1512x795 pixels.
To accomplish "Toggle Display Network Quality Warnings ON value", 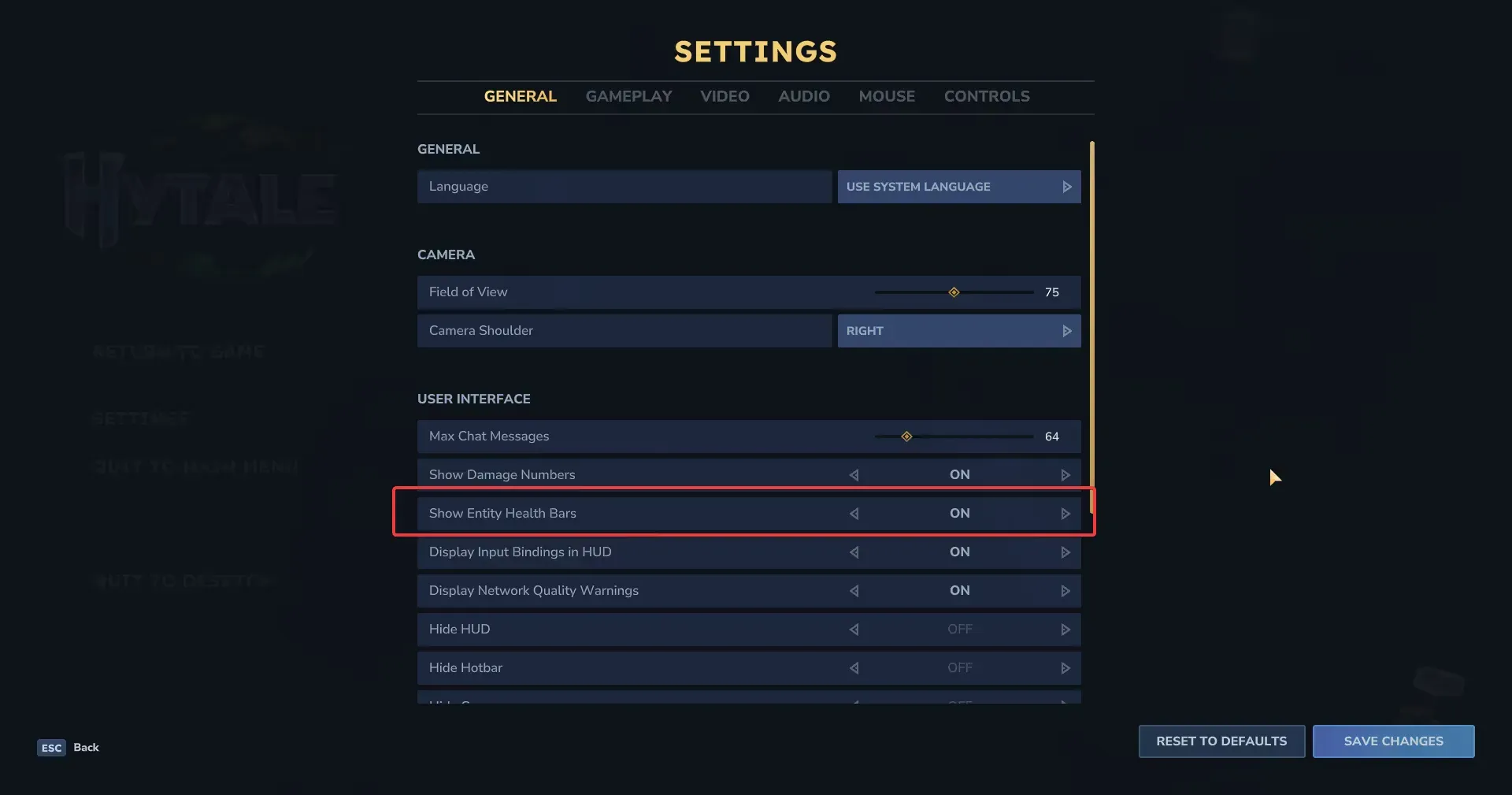I will (x=960, y=590).
